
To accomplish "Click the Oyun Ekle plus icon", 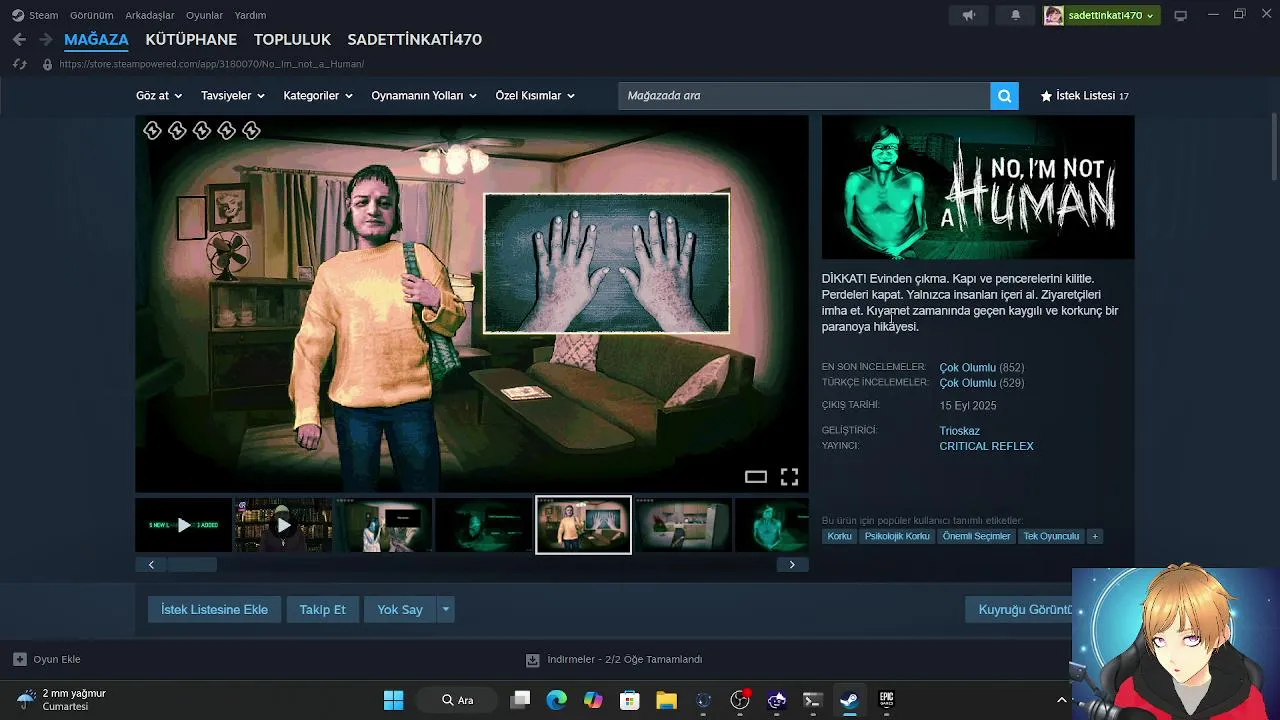I will [x=19, y=659].
